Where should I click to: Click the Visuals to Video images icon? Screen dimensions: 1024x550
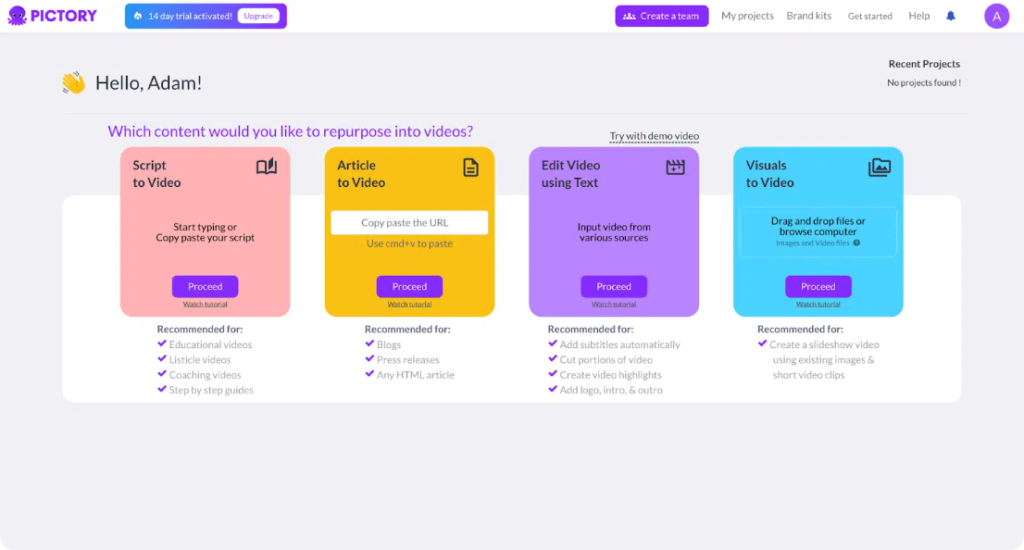(x=879, y=167)
